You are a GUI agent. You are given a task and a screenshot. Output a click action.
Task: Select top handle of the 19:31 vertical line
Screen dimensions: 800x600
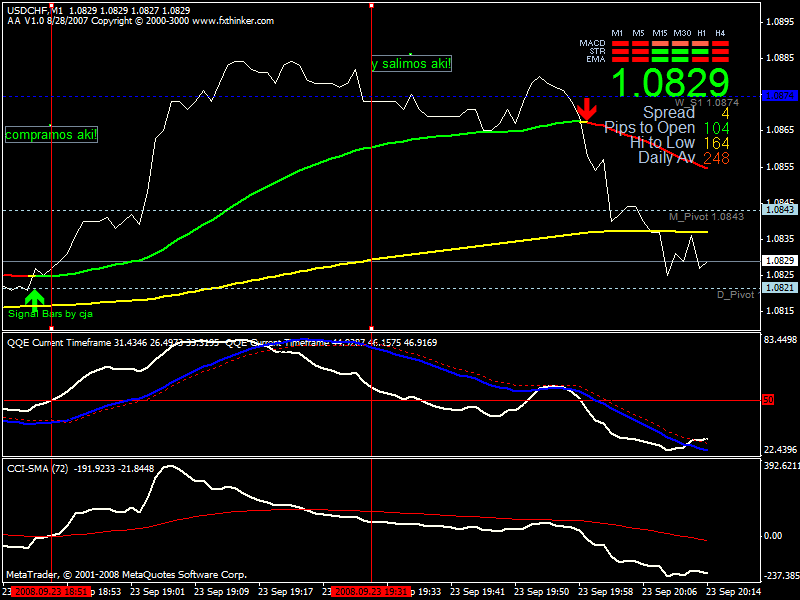click(371, 6)
